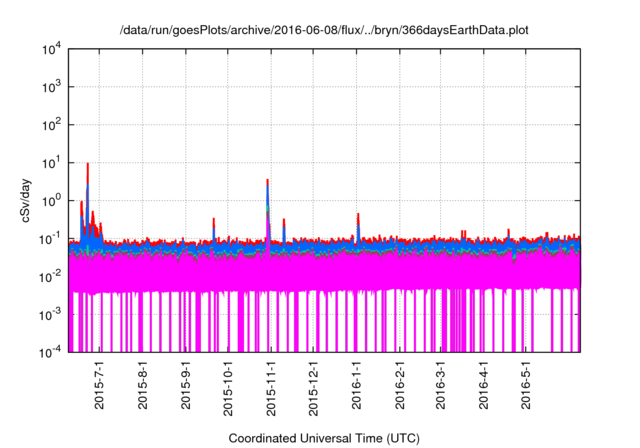
Task: Click the Coordinated Universal Time (UTC) label
Action: [x=324, y=438]
